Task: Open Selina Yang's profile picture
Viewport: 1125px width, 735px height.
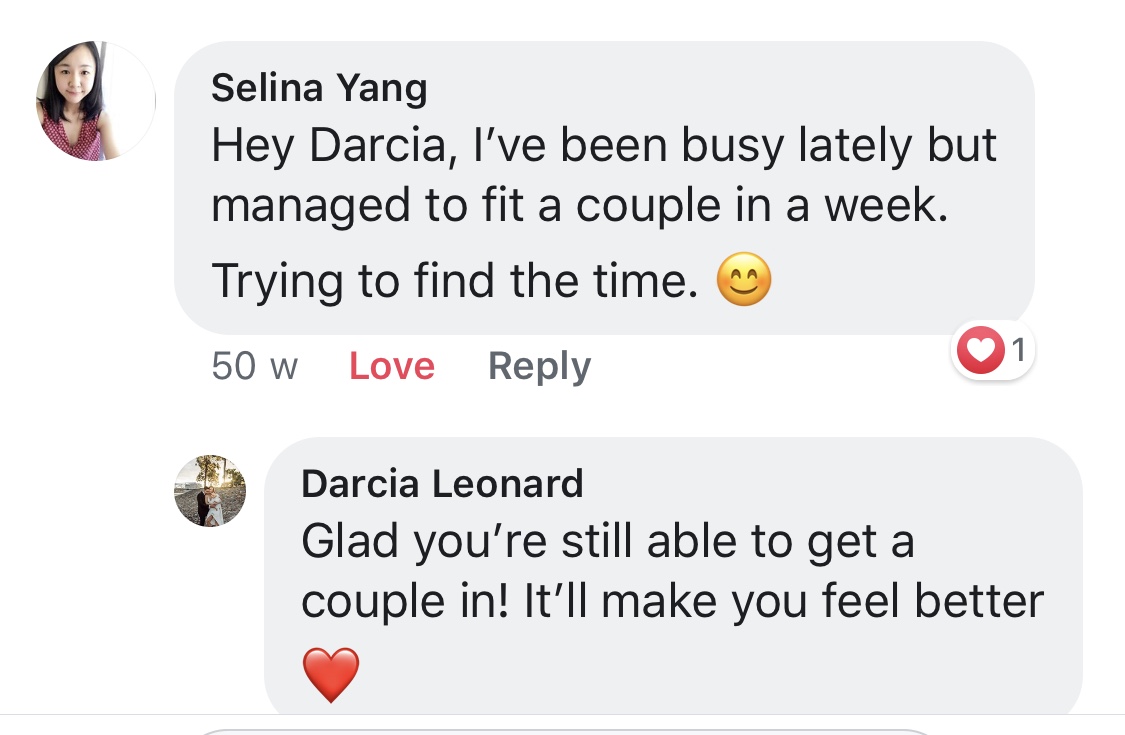Action: [x=96, y=101]
